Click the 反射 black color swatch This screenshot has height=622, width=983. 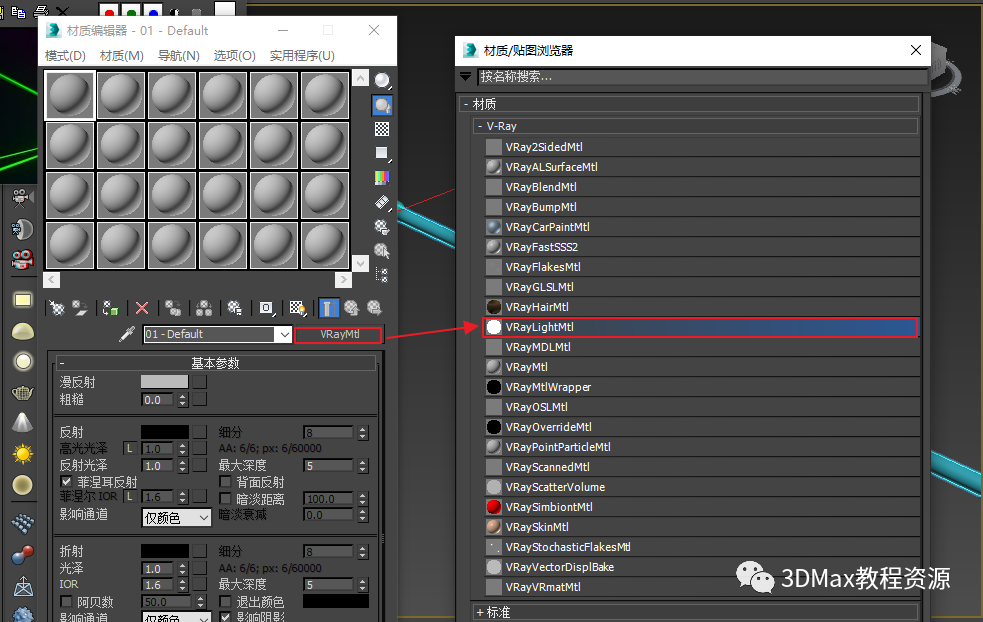[x=164, y=431]
